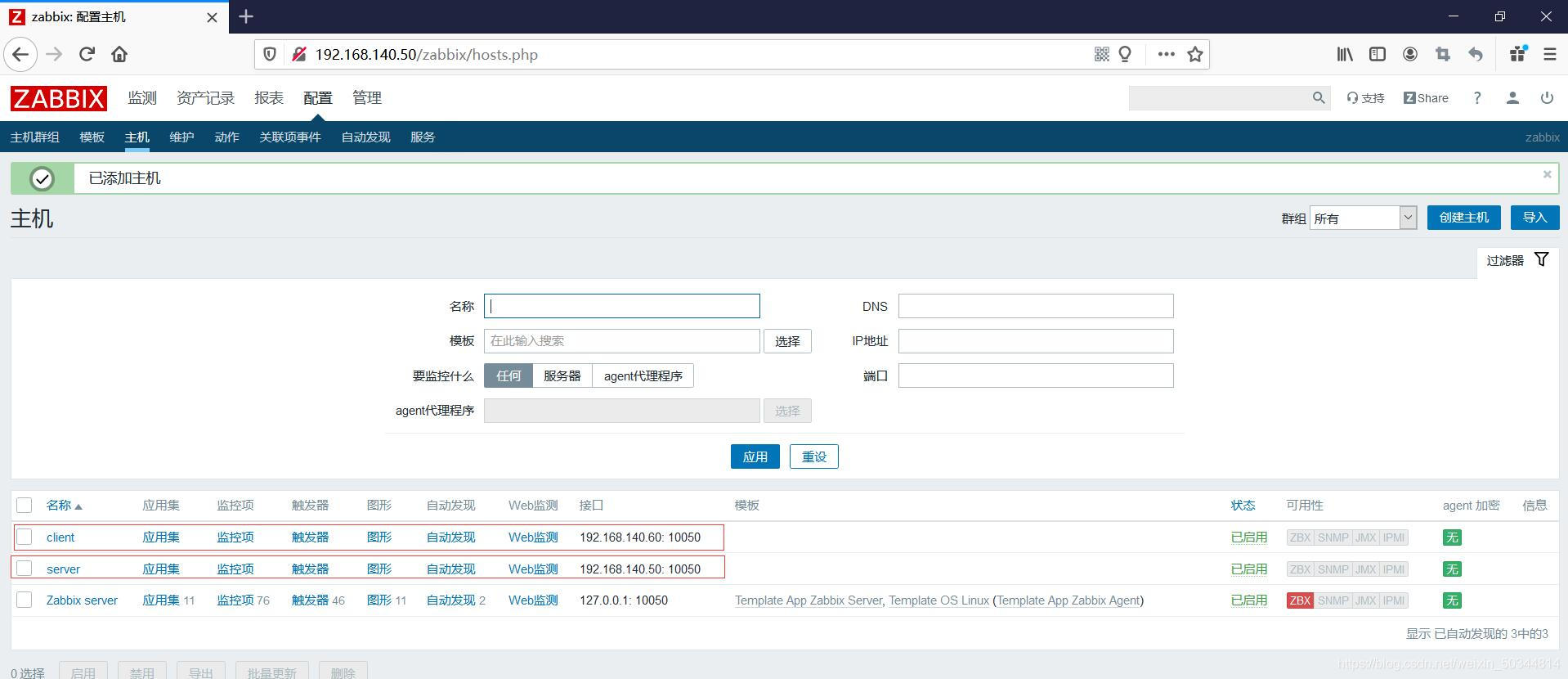Switch to the 自动发现 submenu tab
Screen dimensions: 1568x679
point(365,137)
